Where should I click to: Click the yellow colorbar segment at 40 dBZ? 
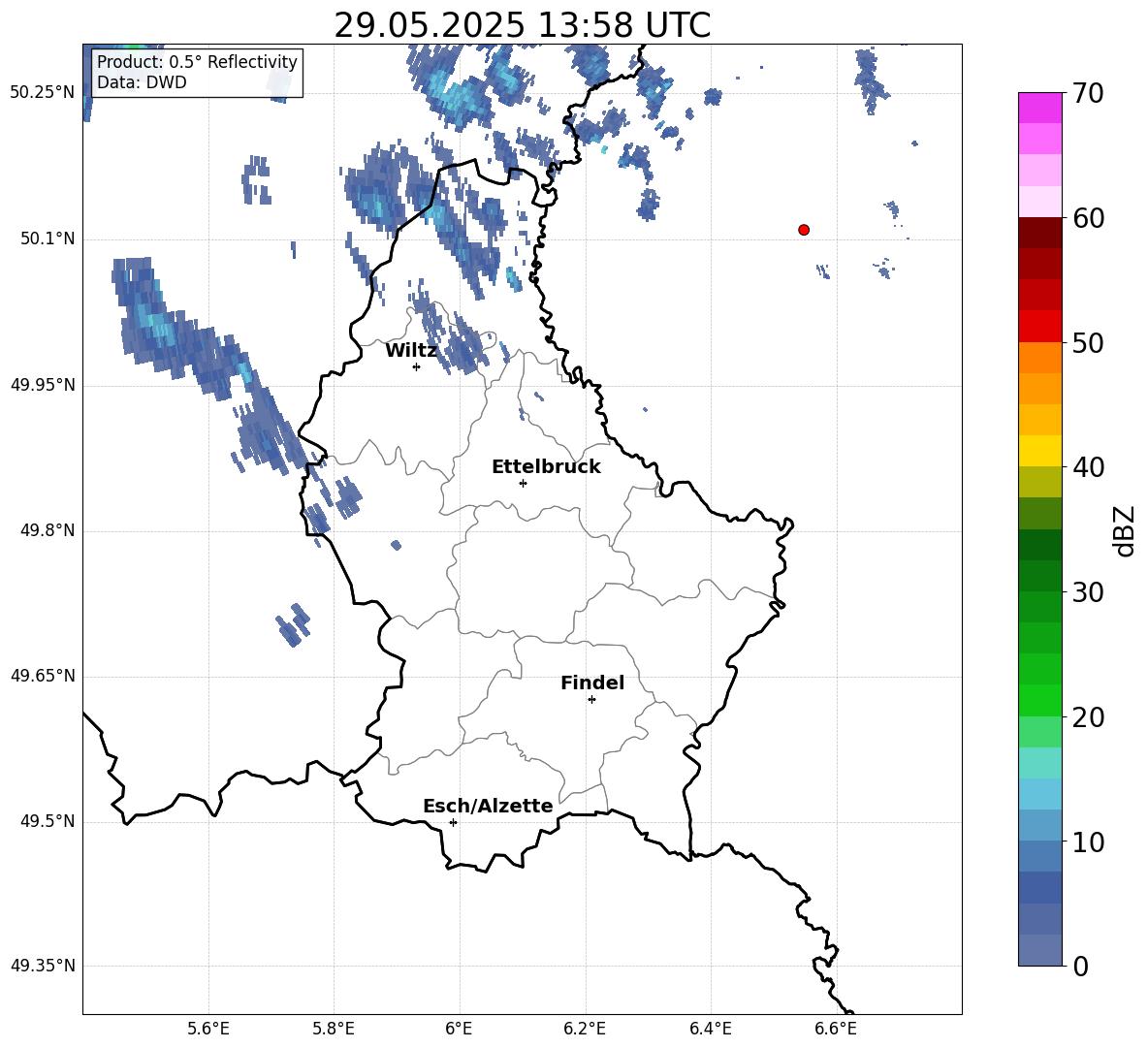coord(1040,451)
